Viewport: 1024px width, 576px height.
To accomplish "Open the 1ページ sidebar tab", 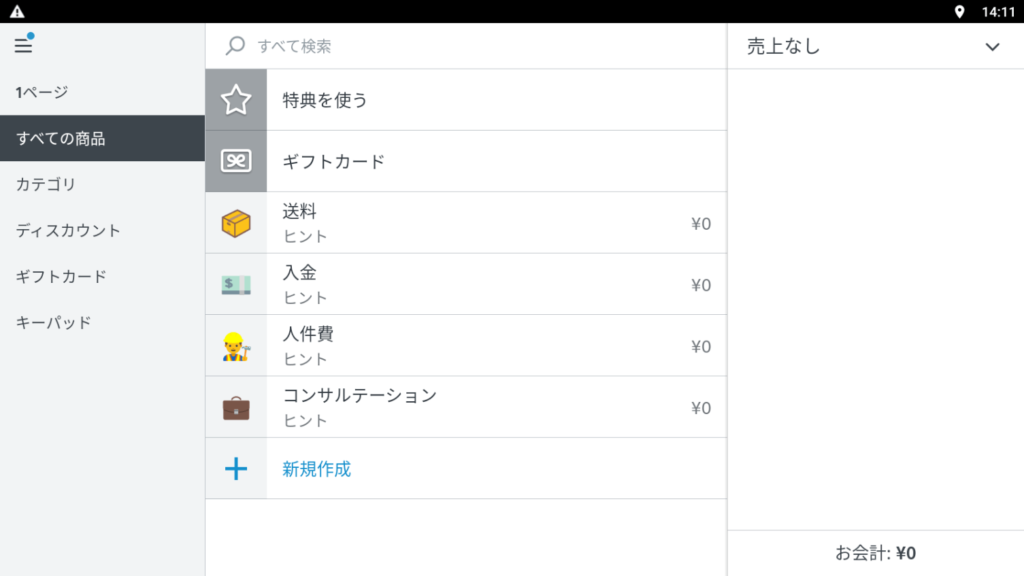I will coord(42,93).
